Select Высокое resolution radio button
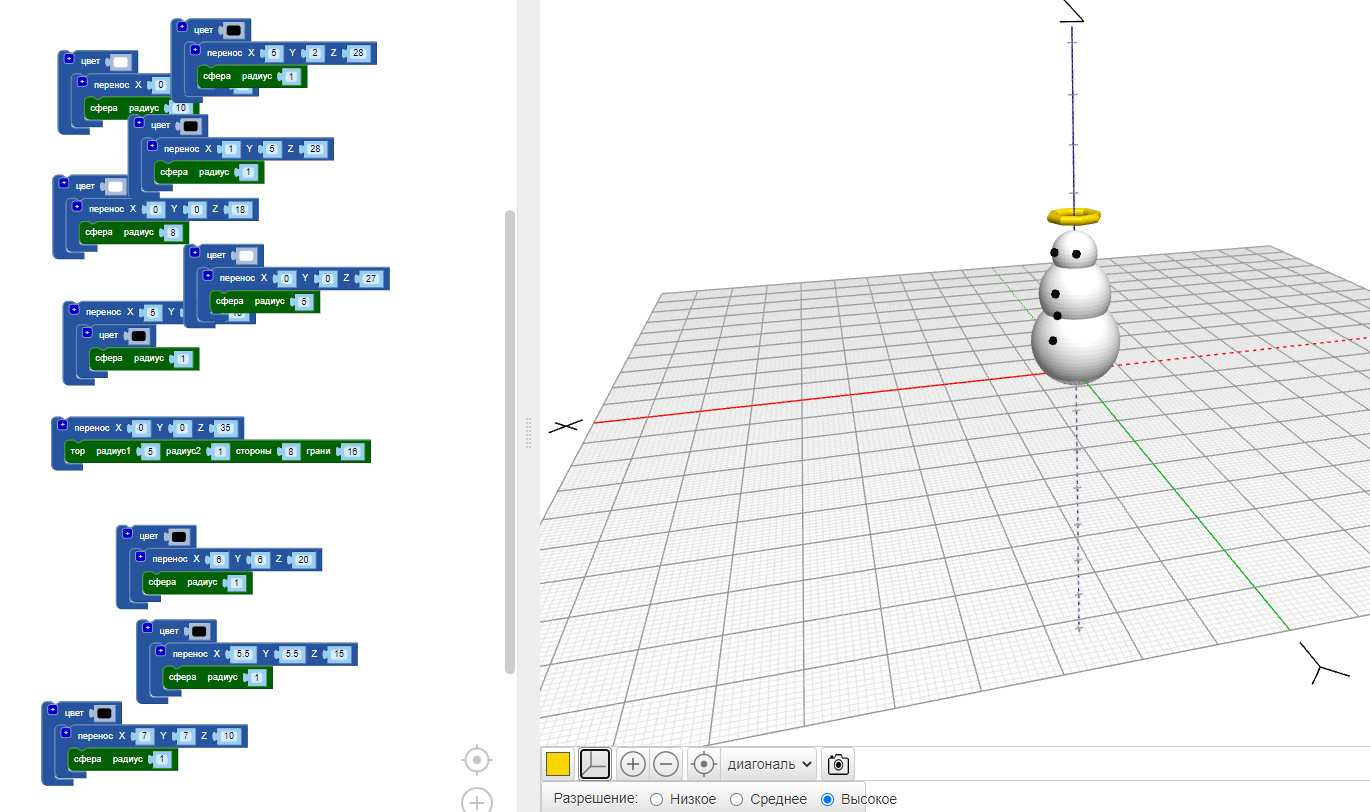Image resolution: width=1370 pixels, height=812 pixels. pyautogui.click(x=827, y=799)
